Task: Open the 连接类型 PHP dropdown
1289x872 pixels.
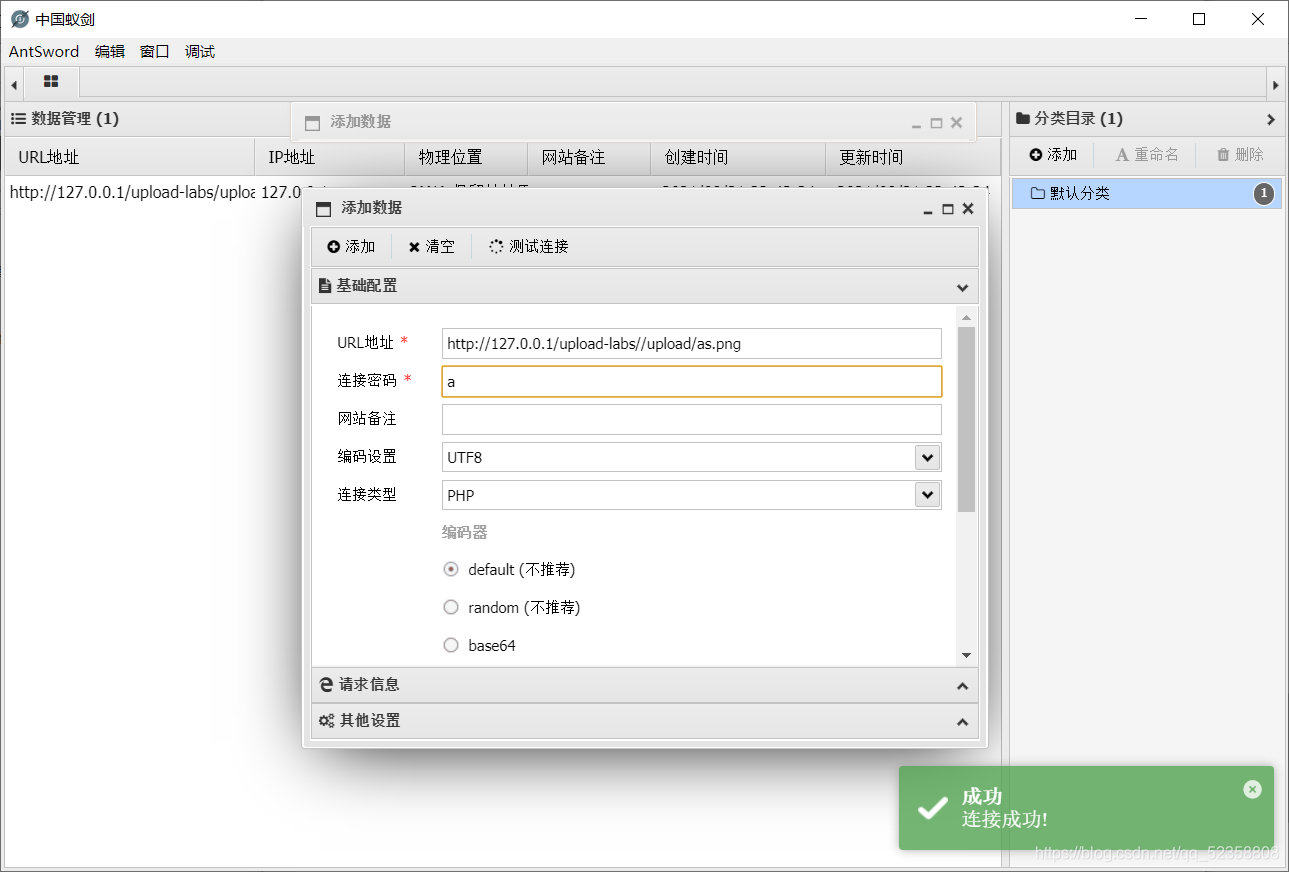Action: (x=928, y=495)
